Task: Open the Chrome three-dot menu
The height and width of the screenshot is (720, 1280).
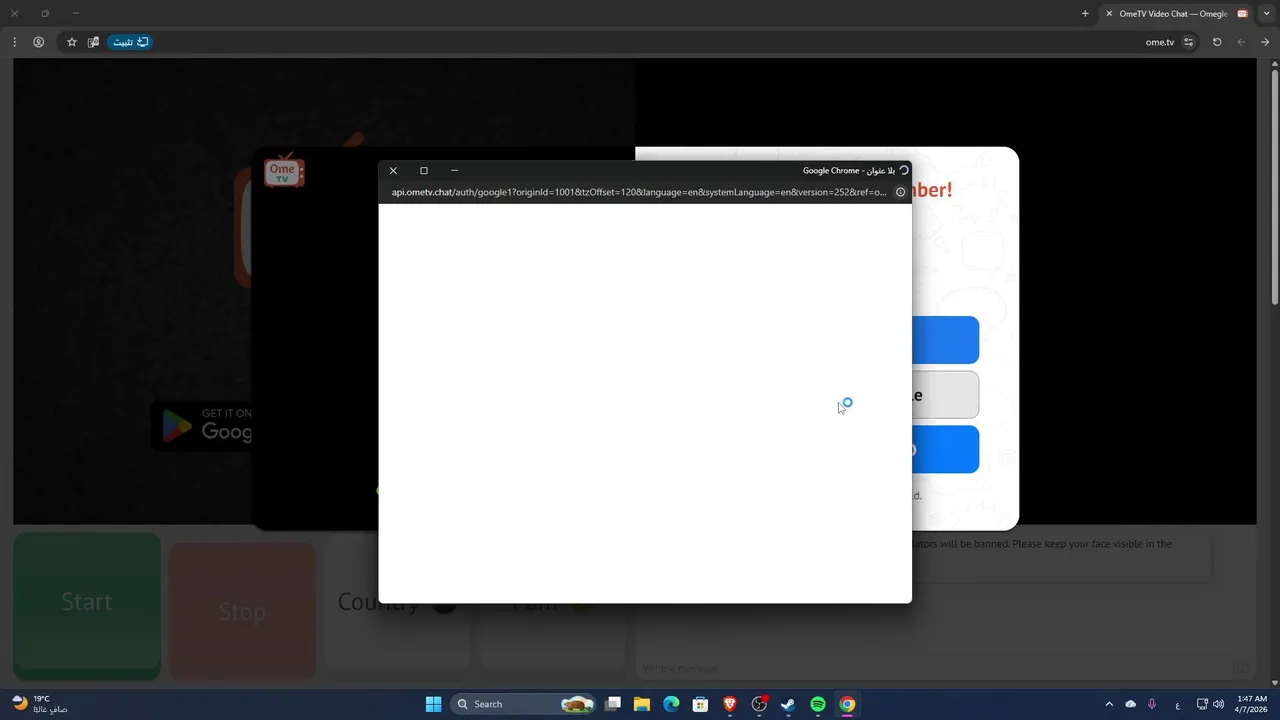Action: [14, 42]
